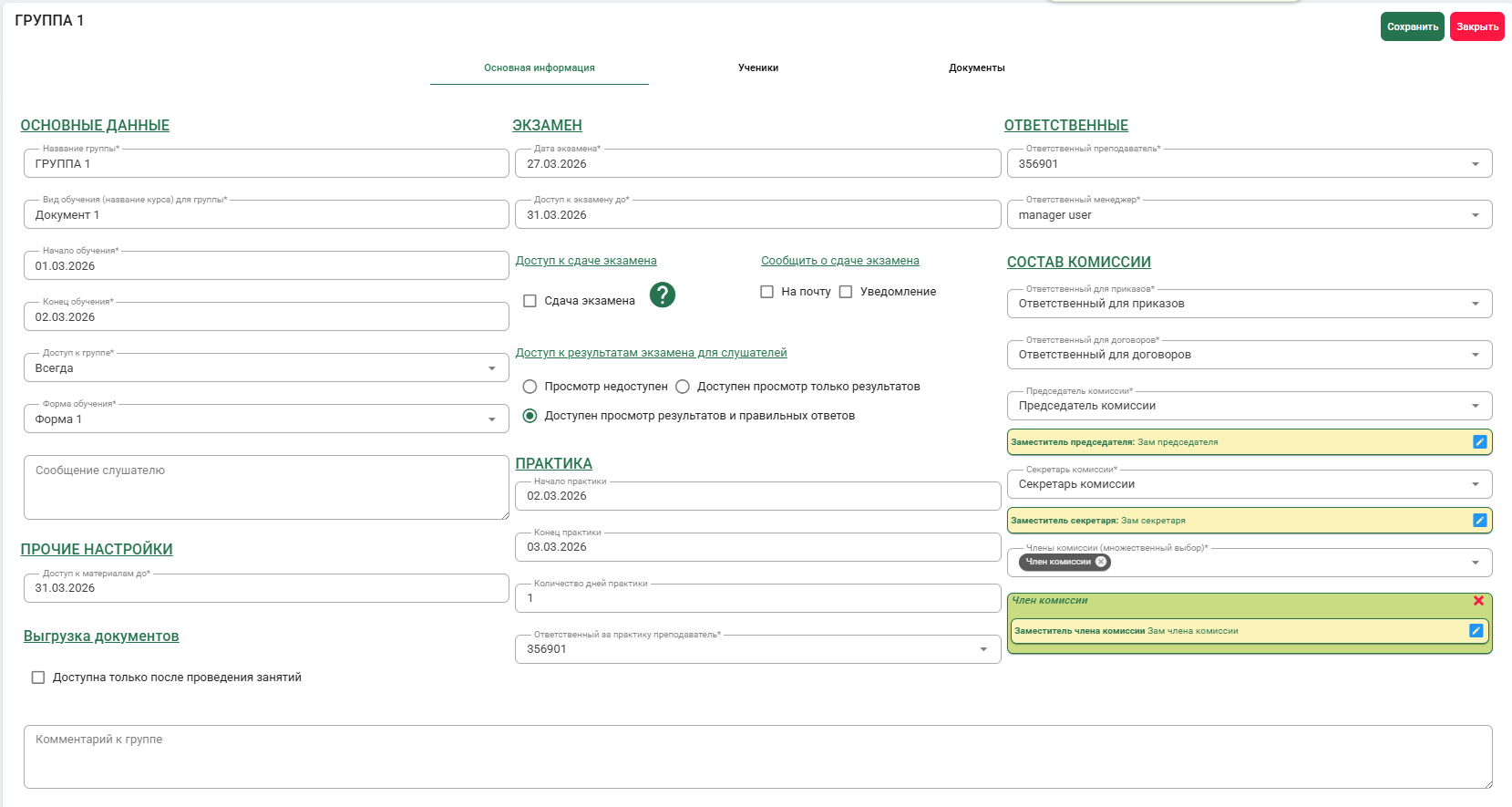This screenshot has width=1512, height=807.
Task: Click the Конец практики date field
Action: click(758, 547)
